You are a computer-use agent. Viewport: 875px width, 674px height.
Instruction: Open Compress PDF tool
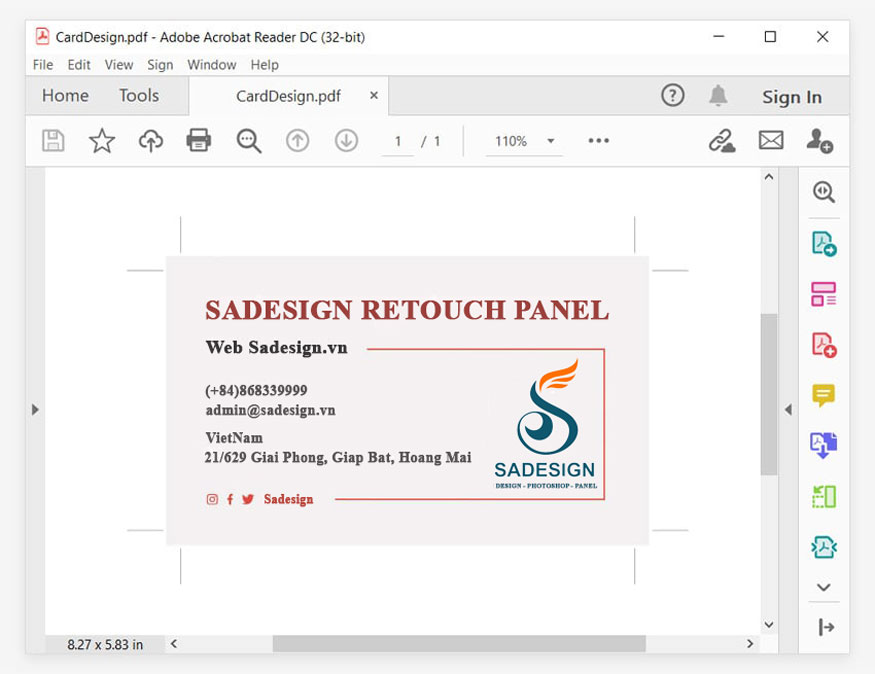(x=824, y=547)
